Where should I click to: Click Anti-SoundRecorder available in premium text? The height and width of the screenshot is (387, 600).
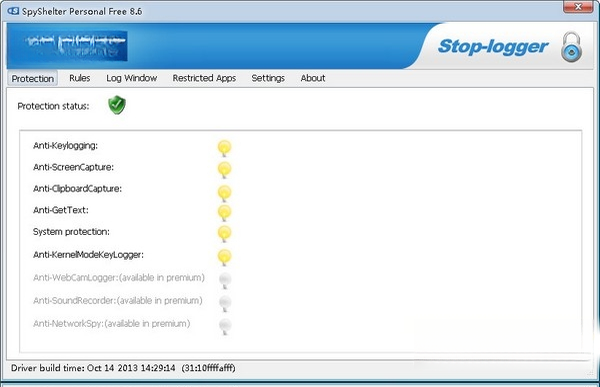point(118,300)
